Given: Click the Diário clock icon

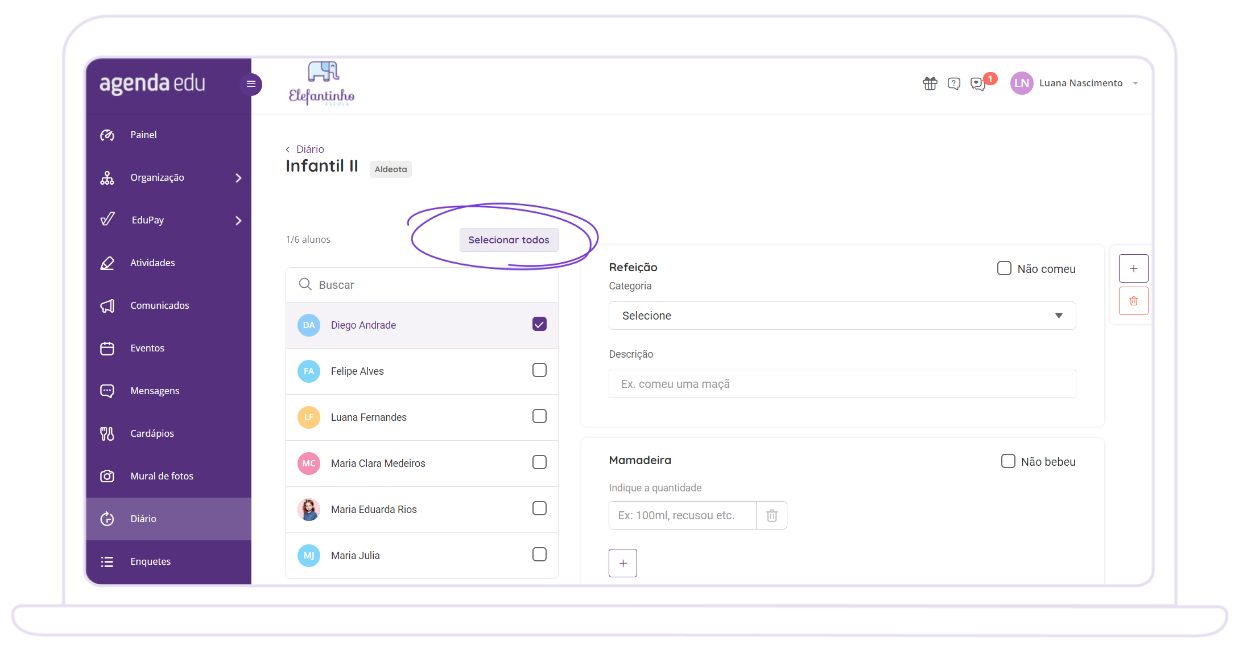Looking at the screenshot, I should 108,519.
